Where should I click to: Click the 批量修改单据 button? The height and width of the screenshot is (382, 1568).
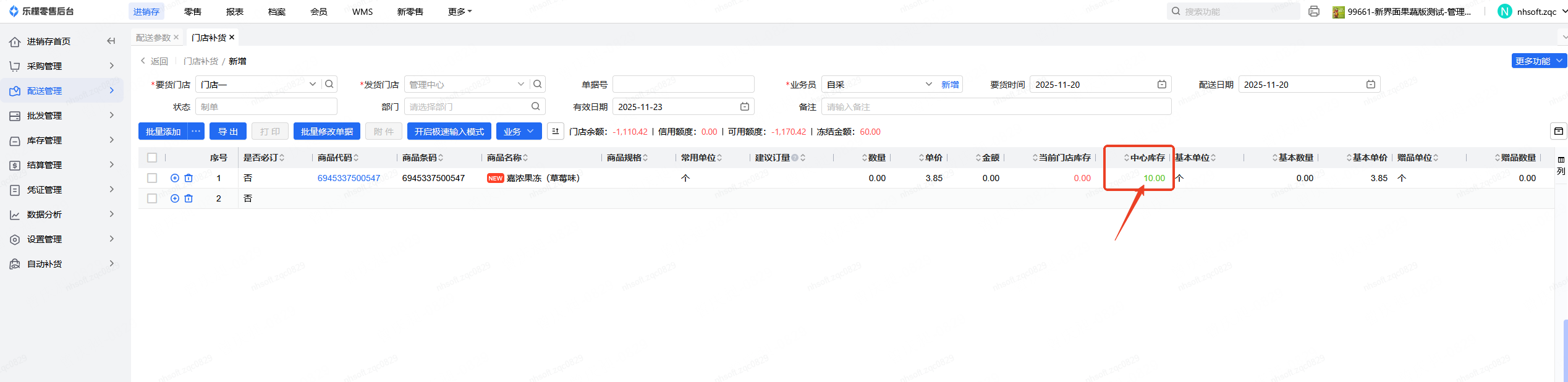[x=326, y=131]
